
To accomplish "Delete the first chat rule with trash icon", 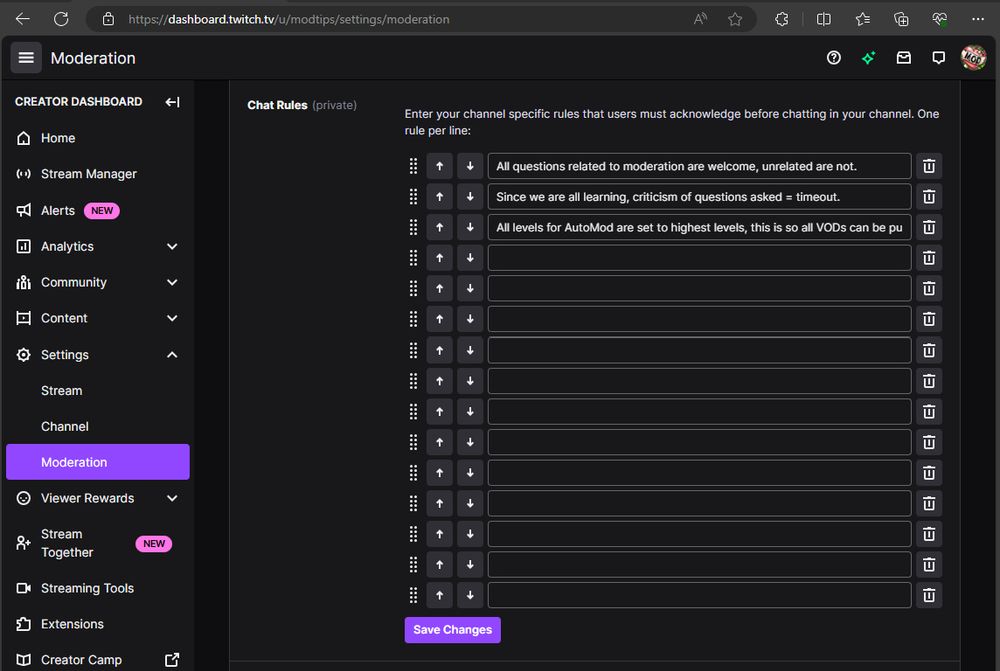I will [x=928, y=166].
